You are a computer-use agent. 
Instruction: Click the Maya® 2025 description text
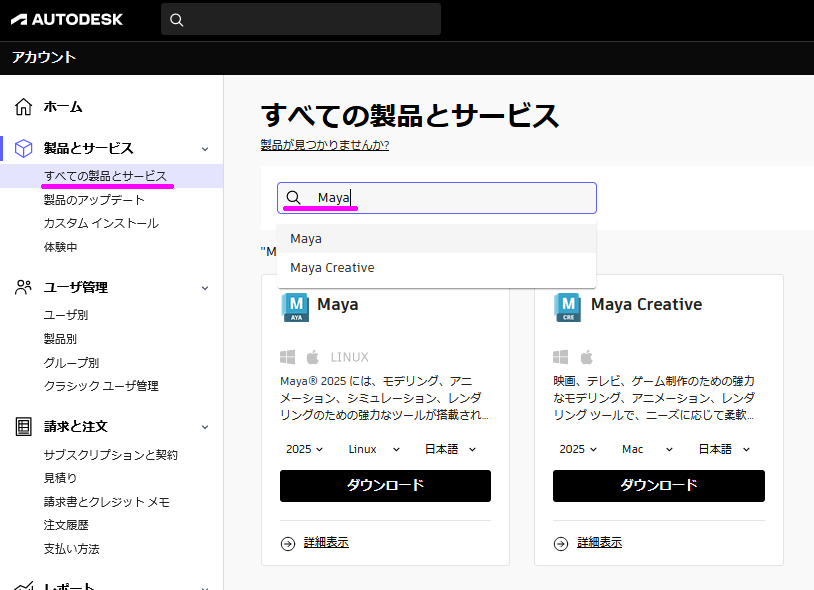click(x=384, y=398)
